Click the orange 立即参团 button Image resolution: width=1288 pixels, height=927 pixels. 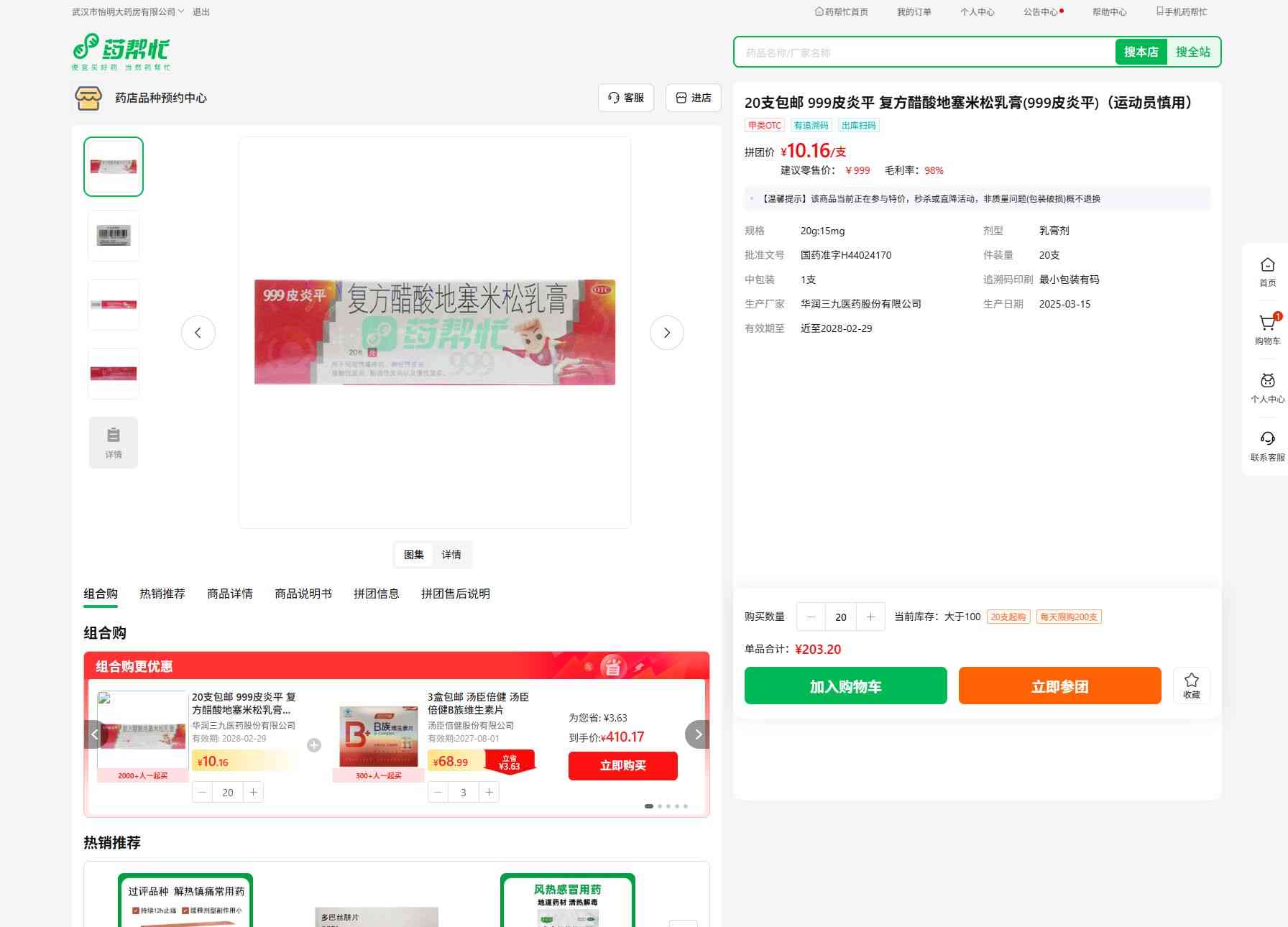[x=1059, y=686]
